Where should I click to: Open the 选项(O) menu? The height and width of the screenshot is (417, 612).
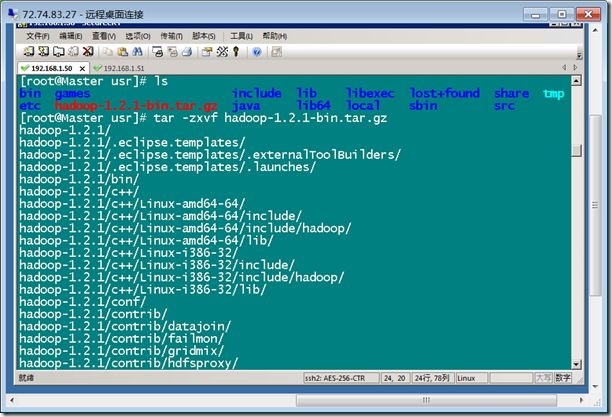pyautogui.click(x=138, y=36)
